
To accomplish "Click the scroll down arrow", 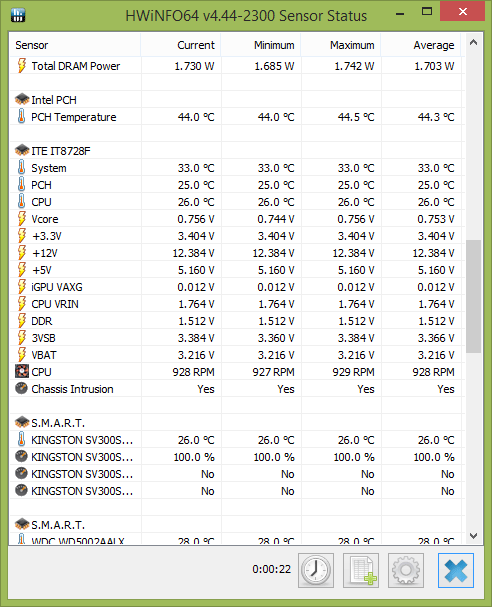I will [x=473, y=536].
